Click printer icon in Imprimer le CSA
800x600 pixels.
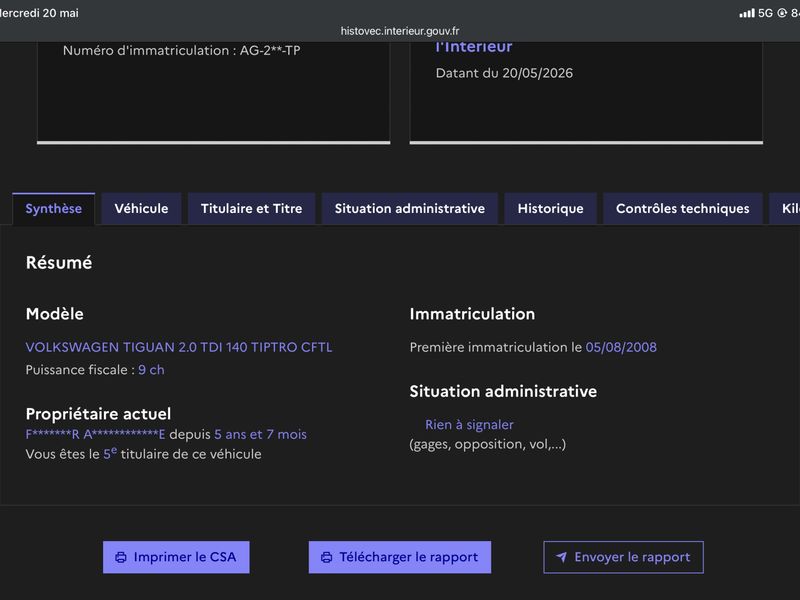tap(121, 557)
